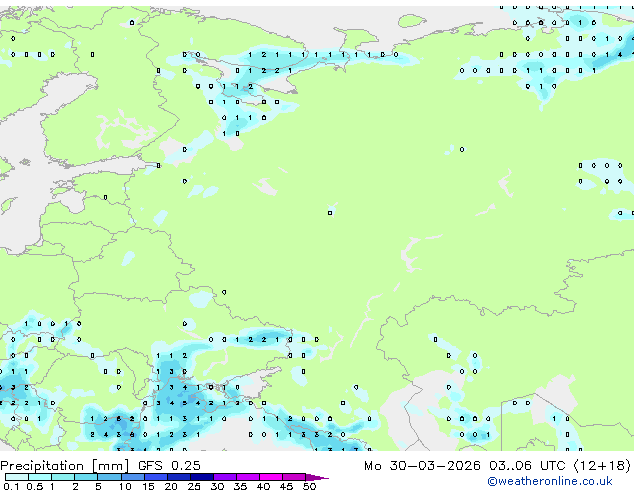634x490 pixels.
Task: Click the 2–5 mm legend color segment
Action: click(86, 477)
